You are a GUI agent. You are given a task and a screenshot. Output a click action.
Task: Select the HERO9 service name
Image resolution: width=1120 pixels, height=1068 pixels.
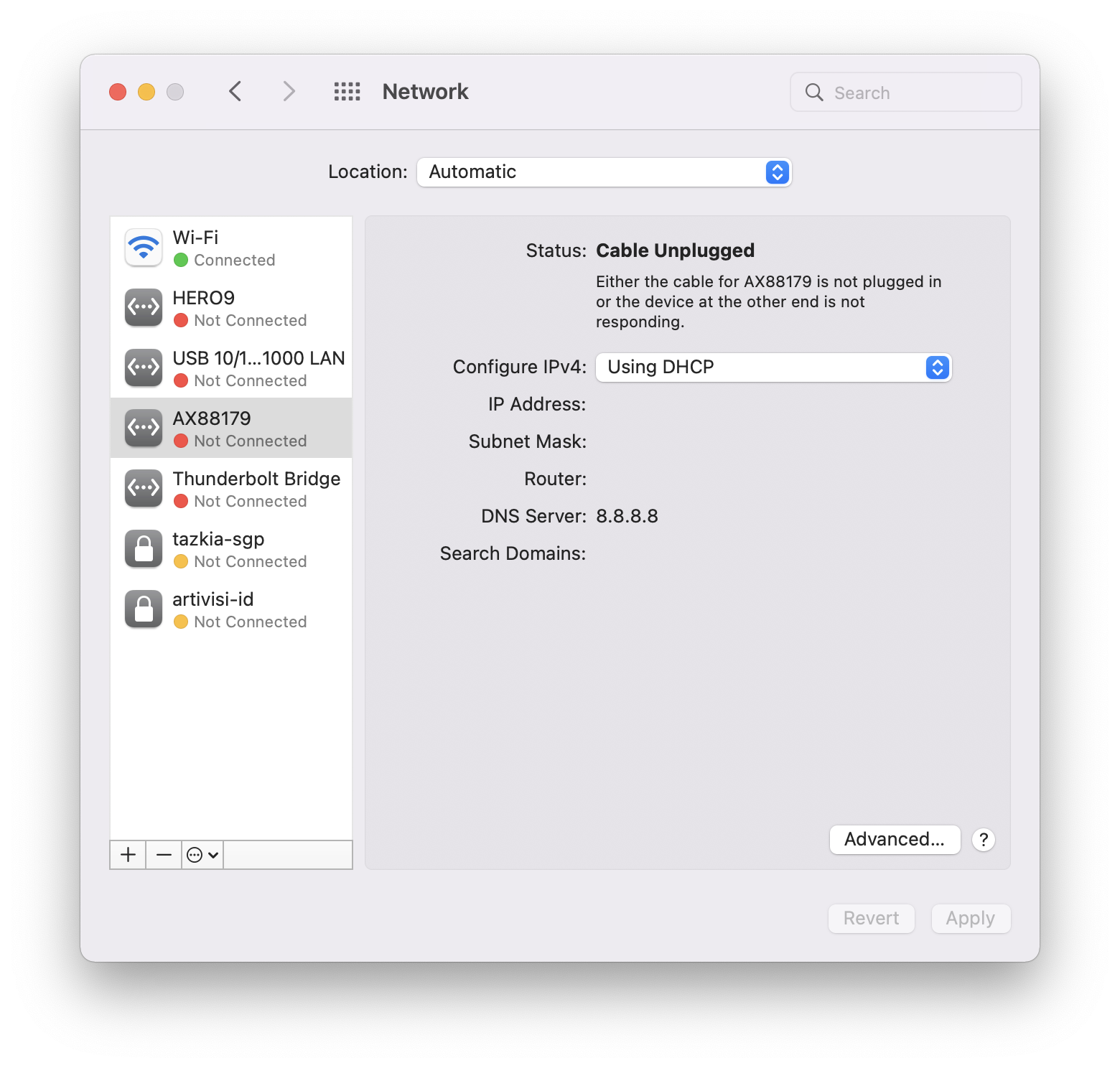(x=204, y=298)
